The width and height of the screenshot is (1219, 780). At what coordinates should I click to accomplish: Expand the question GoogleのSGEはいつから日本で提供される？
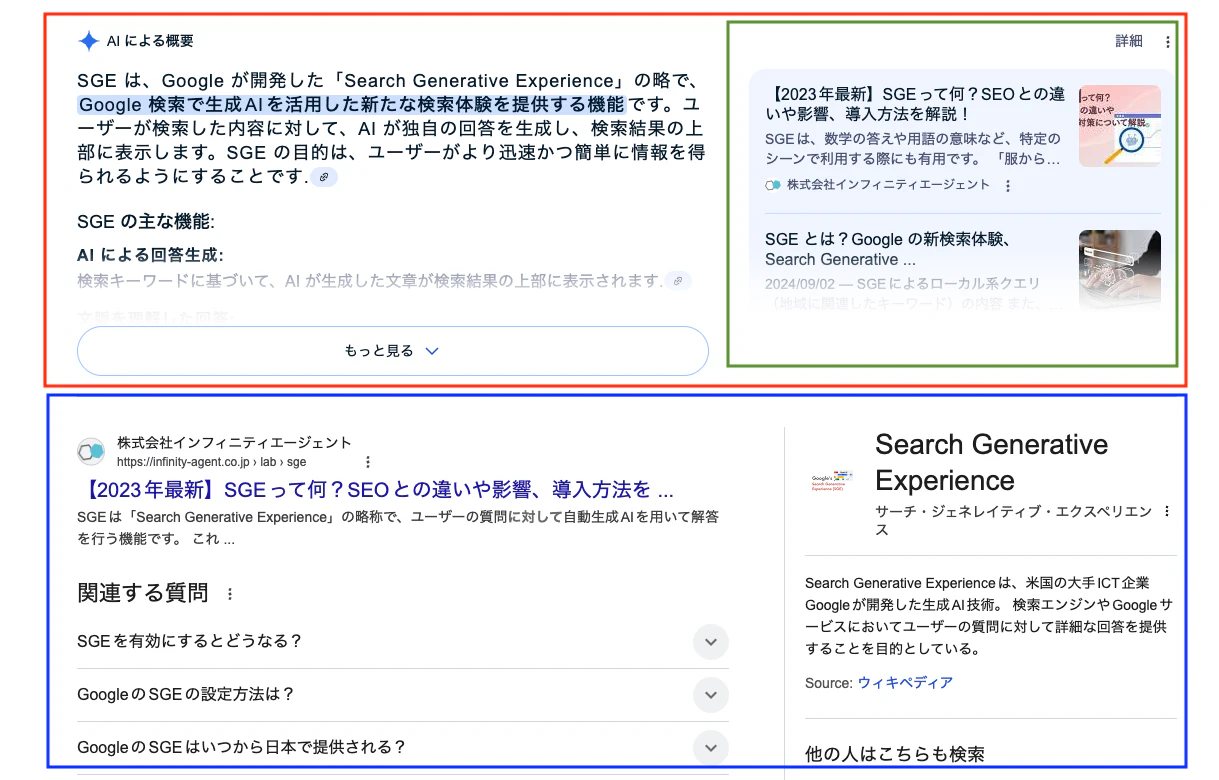(403, 748)
